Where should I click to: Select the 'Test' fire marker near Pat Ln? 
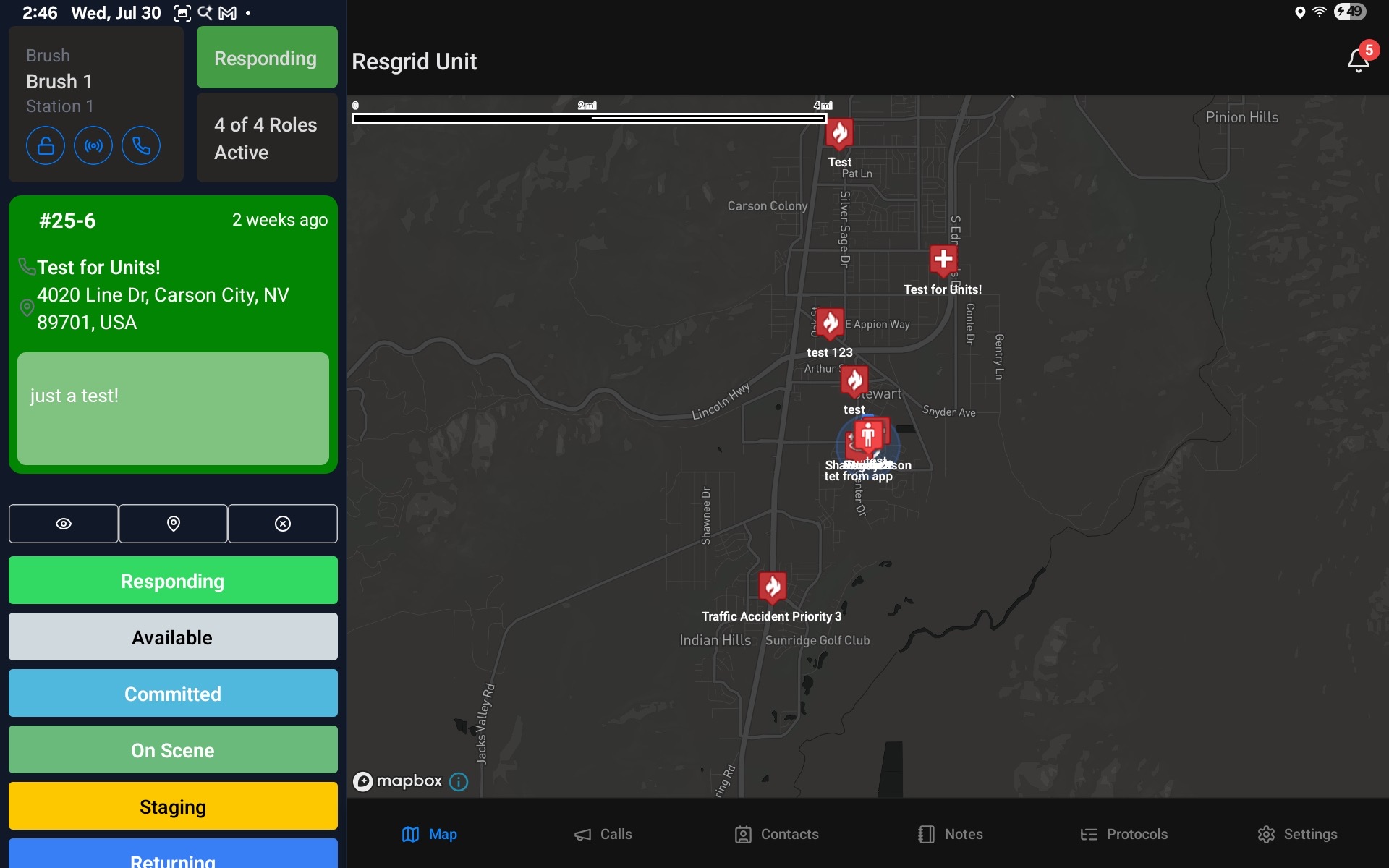tap(840, 134)
